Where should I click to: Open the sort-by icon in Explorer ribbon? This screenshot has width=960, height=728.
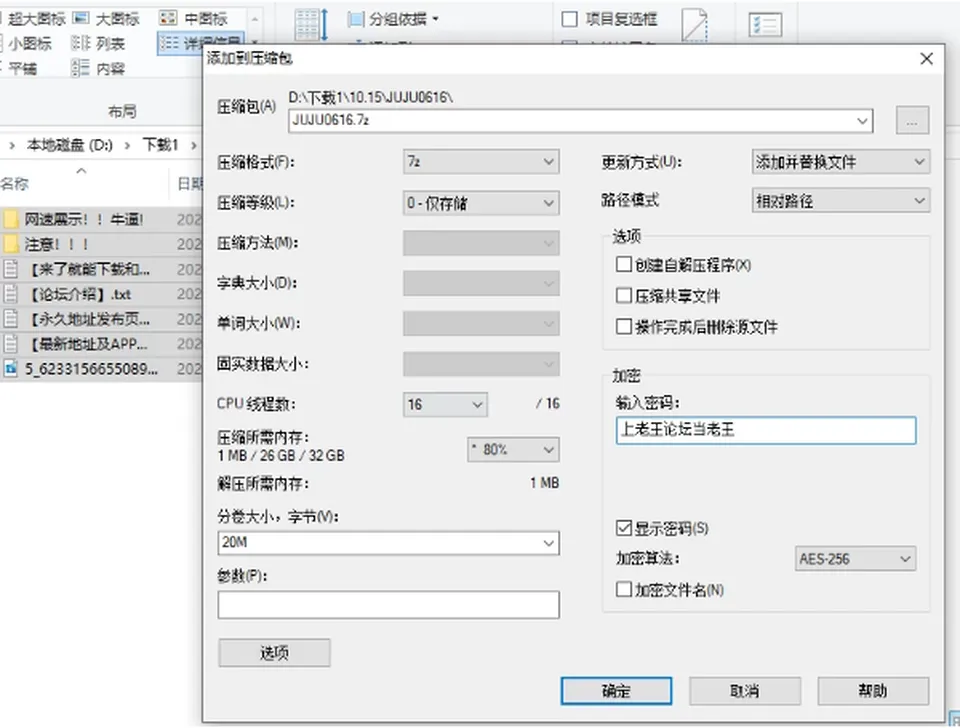coord(312,24)
